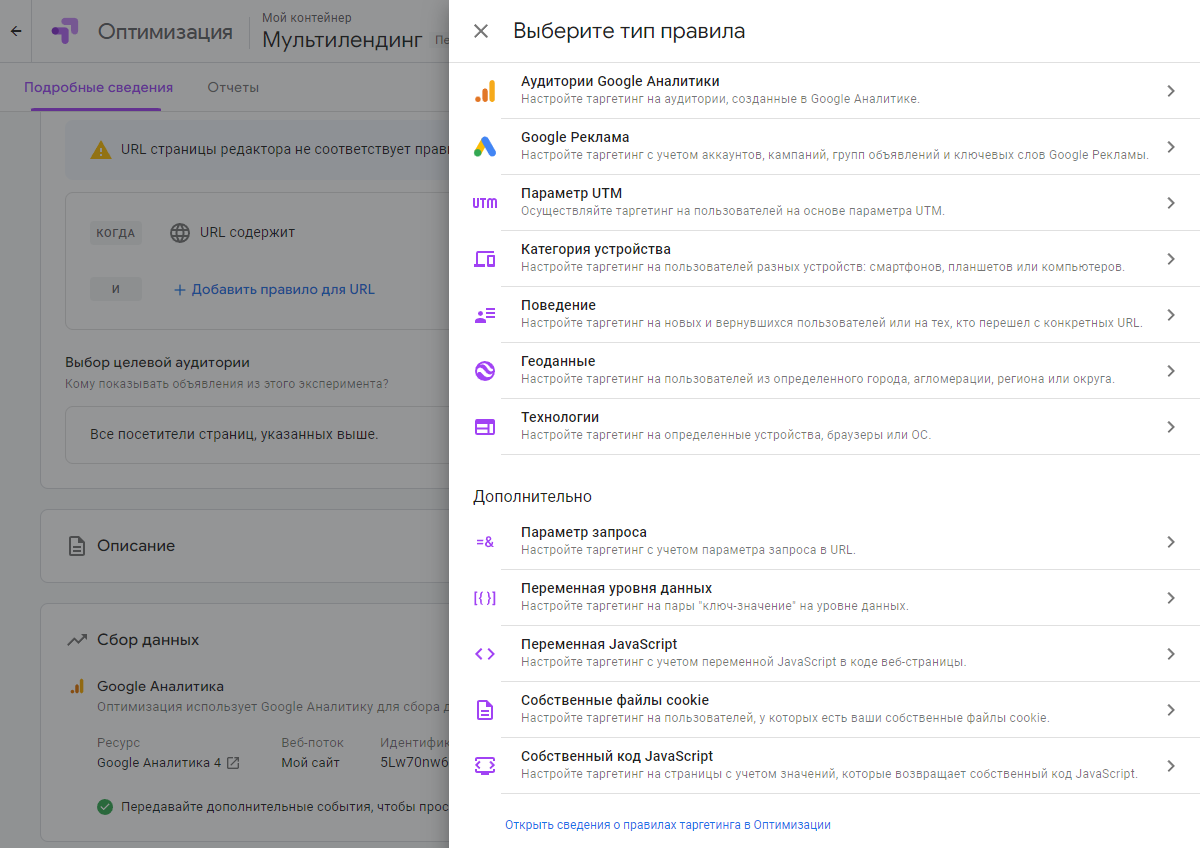Select the Технологии rule type
This screenshot has height=848, width=1200.
[824, 427]
